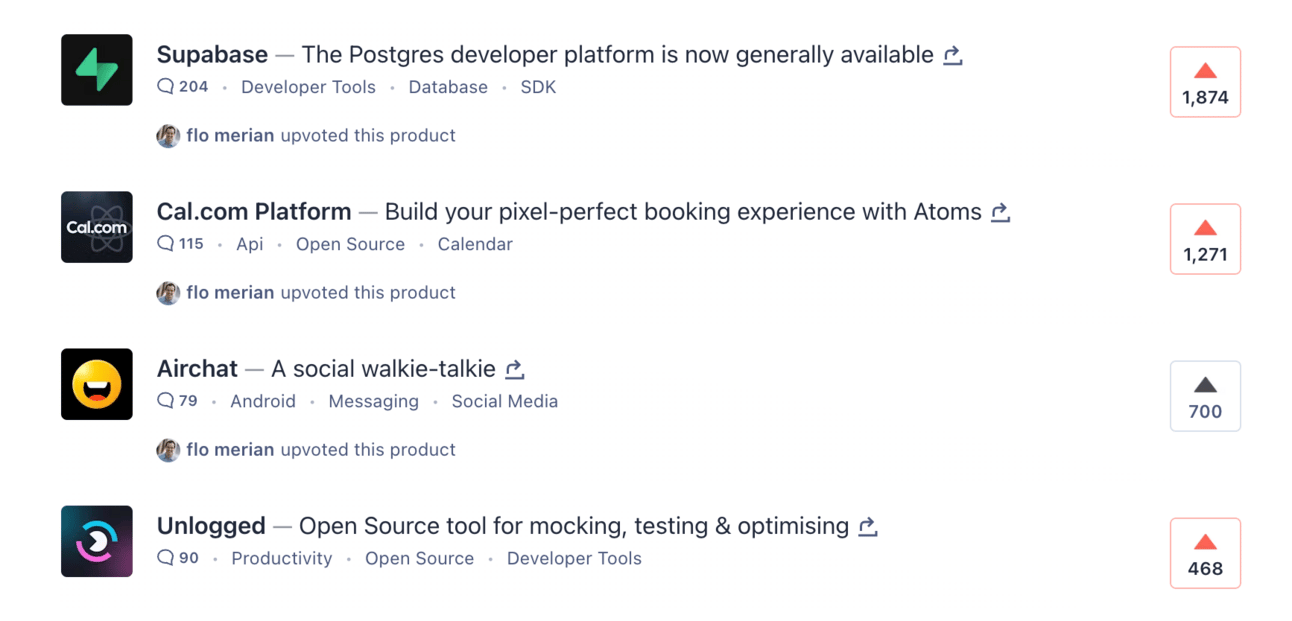Viewport: 1292px width, 621px height.
Task: Click the SDK tag under Supabase
Action: tap(538, 87)
